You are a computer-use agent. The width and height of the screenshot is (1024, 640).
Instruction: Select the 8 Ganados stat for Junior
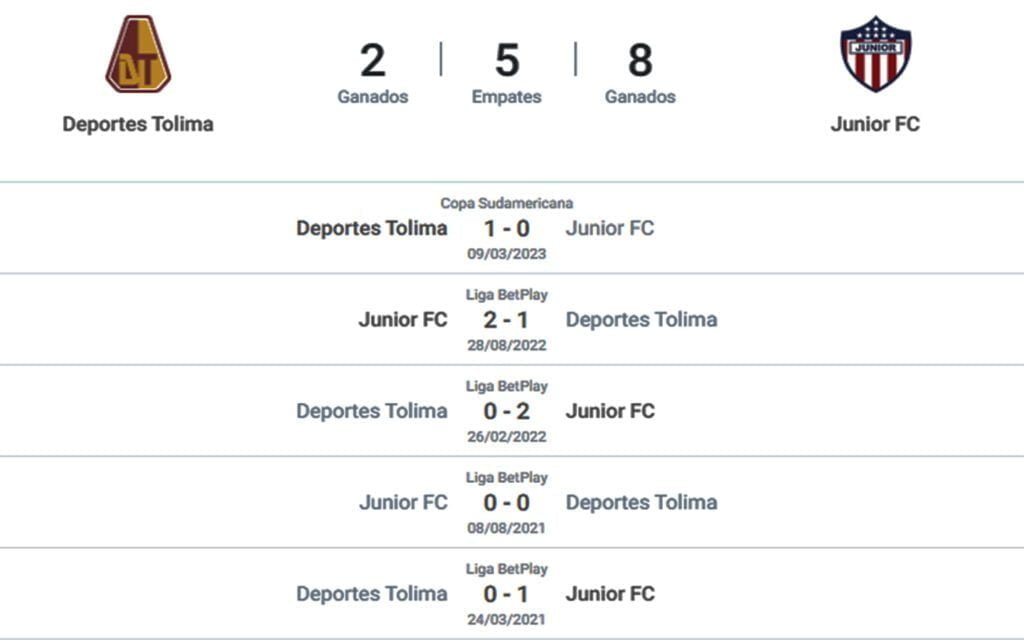click(640, 73)
